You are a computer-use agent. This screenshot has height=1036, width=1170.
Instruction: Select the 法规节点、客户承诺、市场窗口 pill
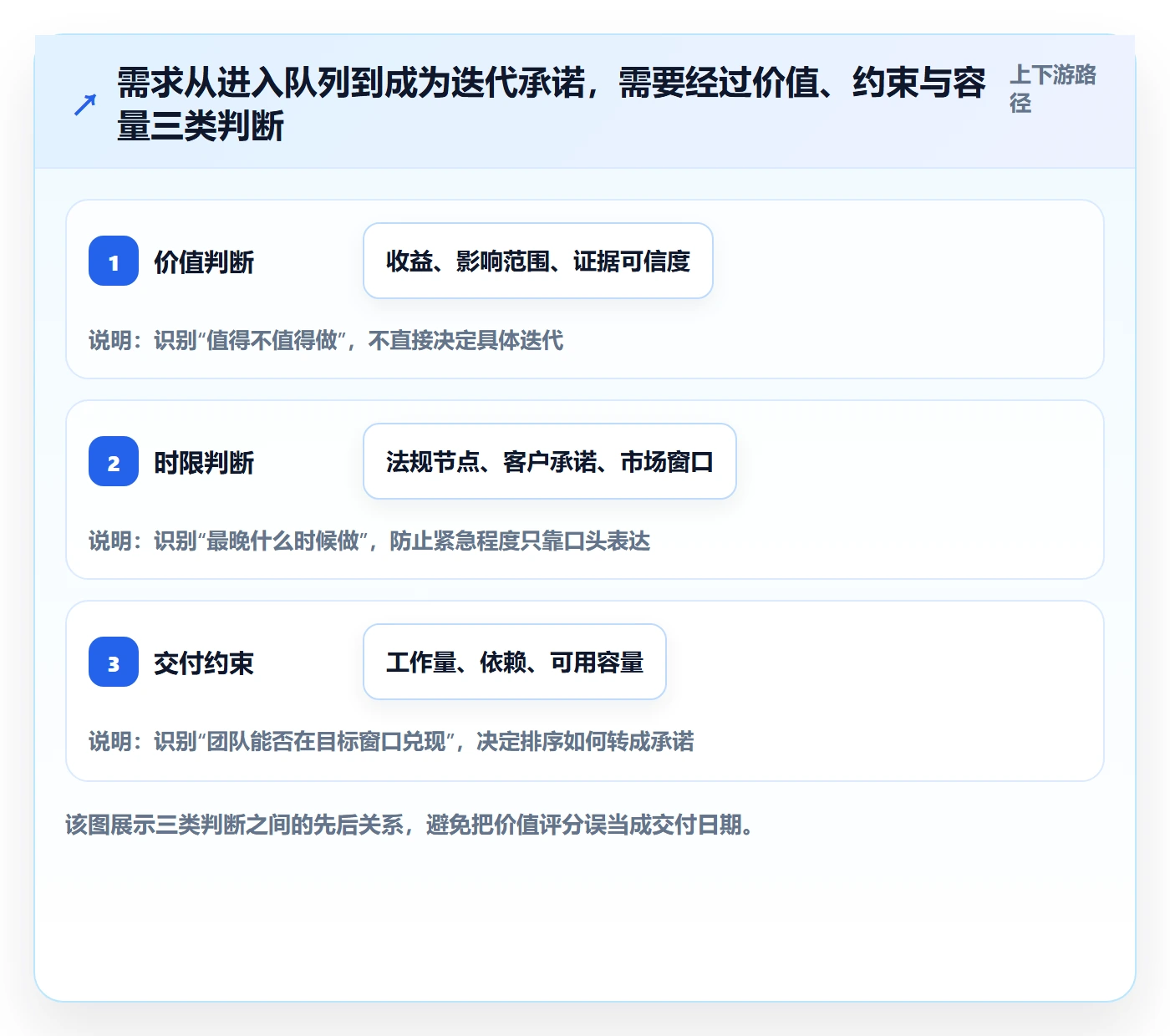550,461
